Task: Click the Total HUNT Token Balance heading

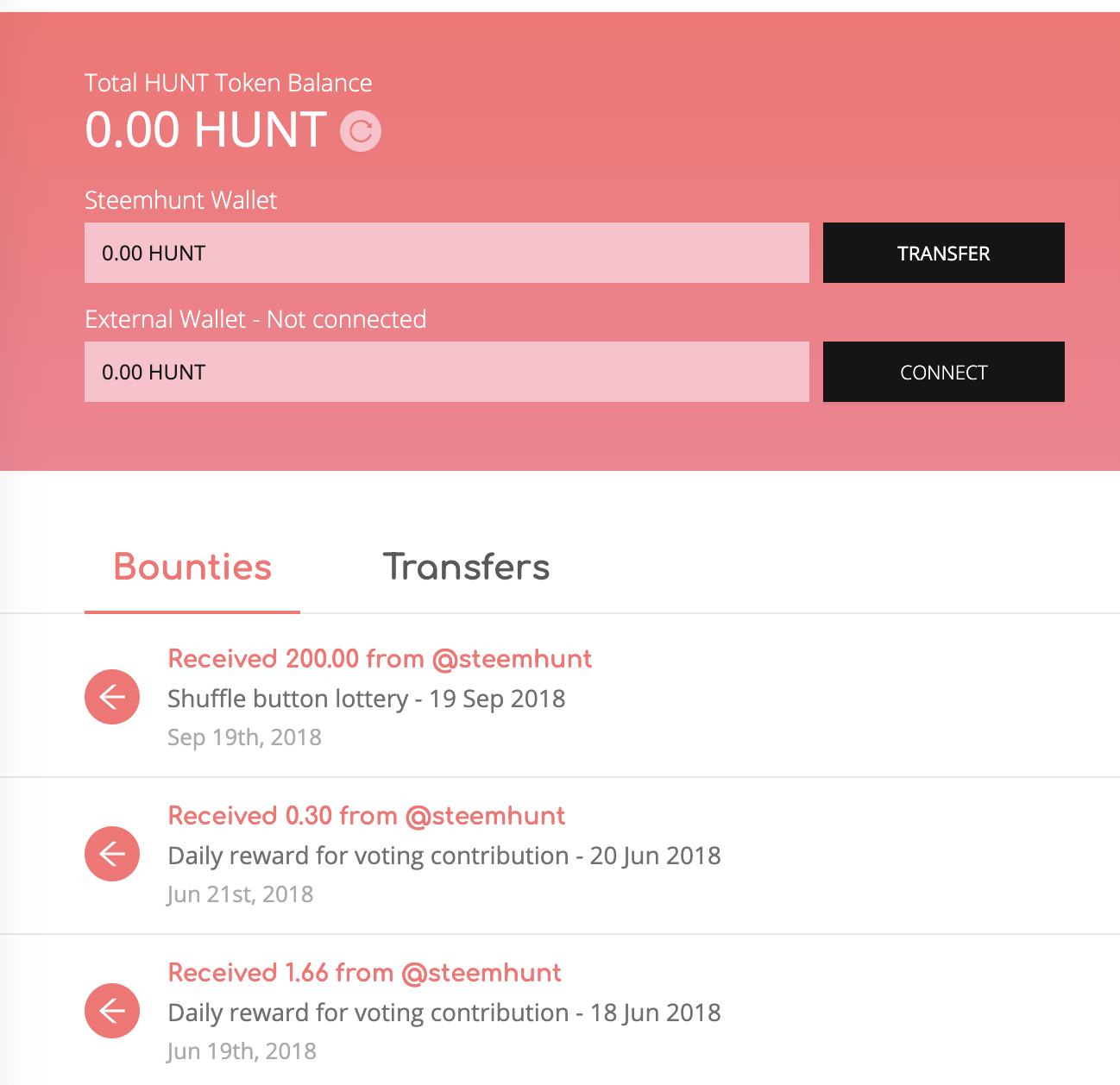Action: [x=229, y=83]
